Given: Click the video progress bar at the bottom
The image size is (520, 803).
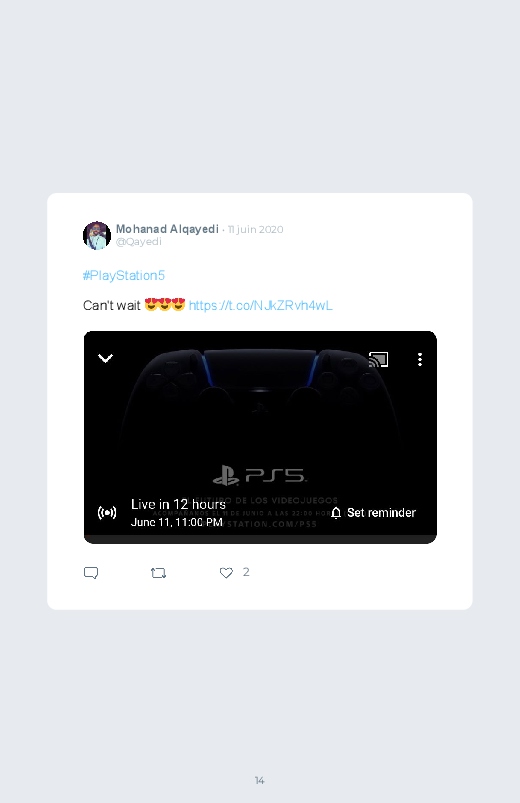Looking at the screenshot, I should click(260, 539).
